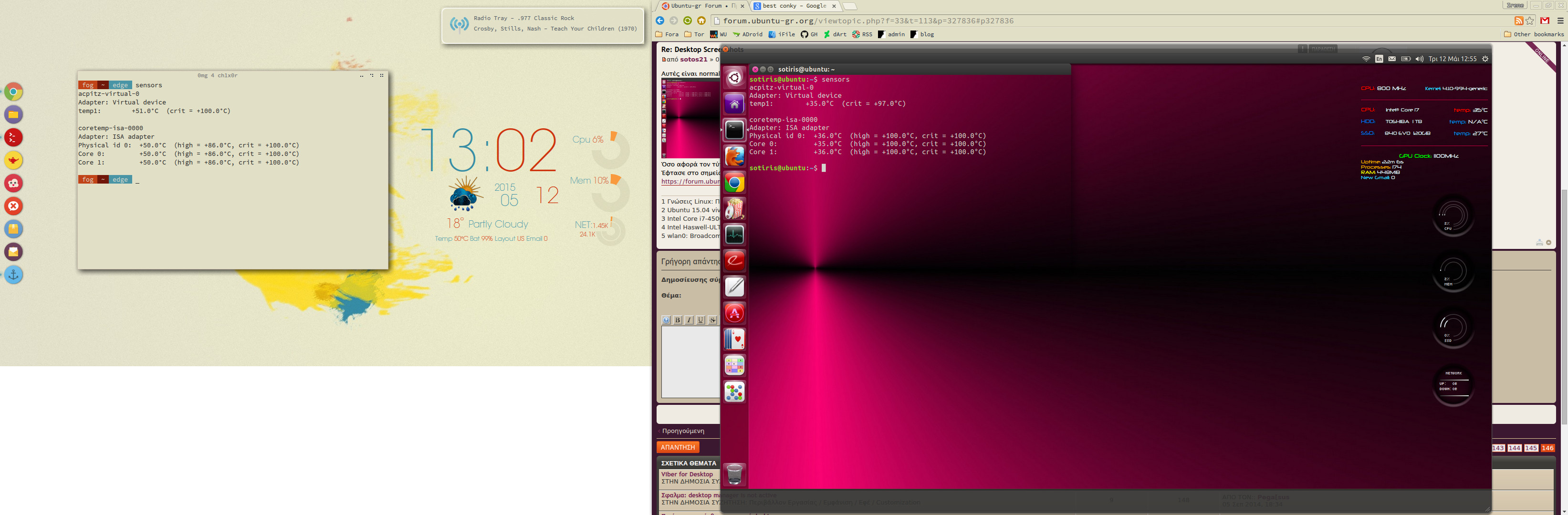Go to the browser home page
1568x515 pixels.
701,21
